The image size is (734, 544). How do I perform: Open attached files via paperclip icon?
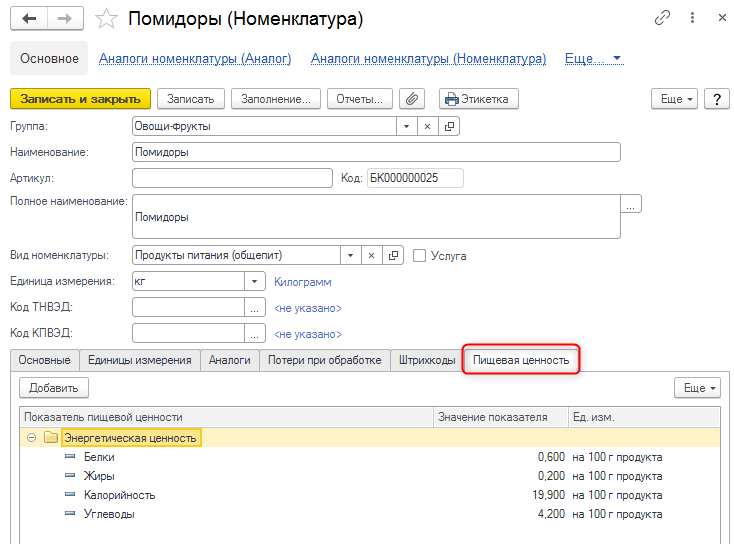(x=411, y=99)
